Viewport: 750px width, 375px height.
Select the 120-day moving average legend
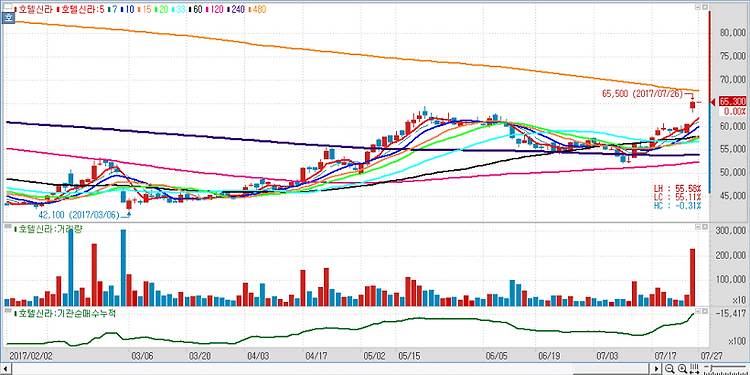(x=215, y=9)
